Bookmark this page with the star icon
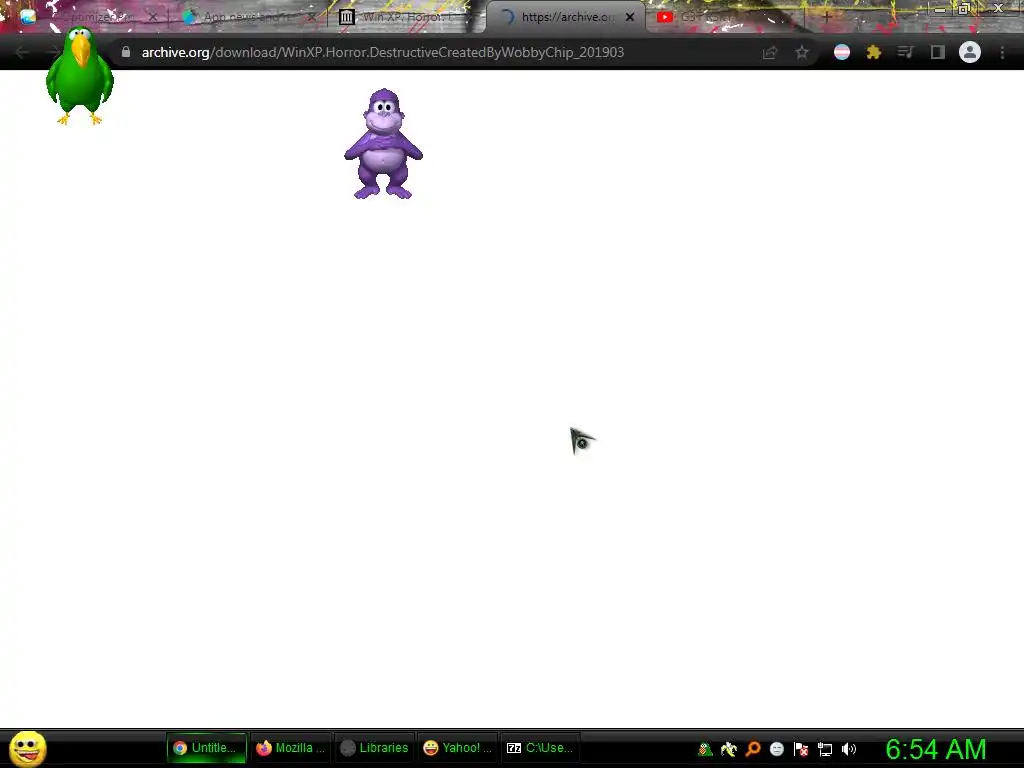Viewport: 1024px width, 768px height. pos(802,52)
